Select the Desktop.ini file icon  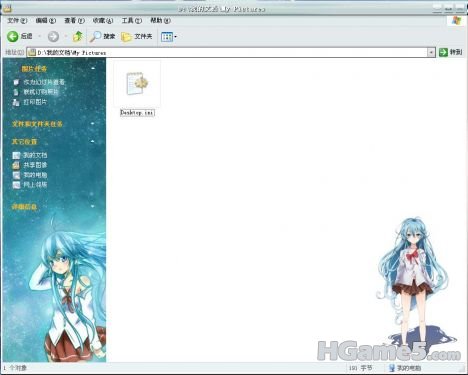coord(137,83)
